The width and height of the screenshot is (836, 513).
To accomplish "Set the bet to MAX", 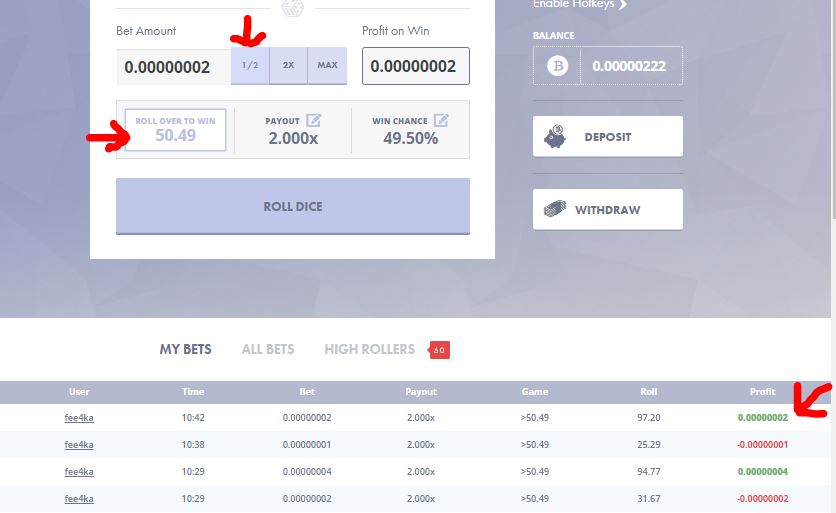I will point(327,65).
